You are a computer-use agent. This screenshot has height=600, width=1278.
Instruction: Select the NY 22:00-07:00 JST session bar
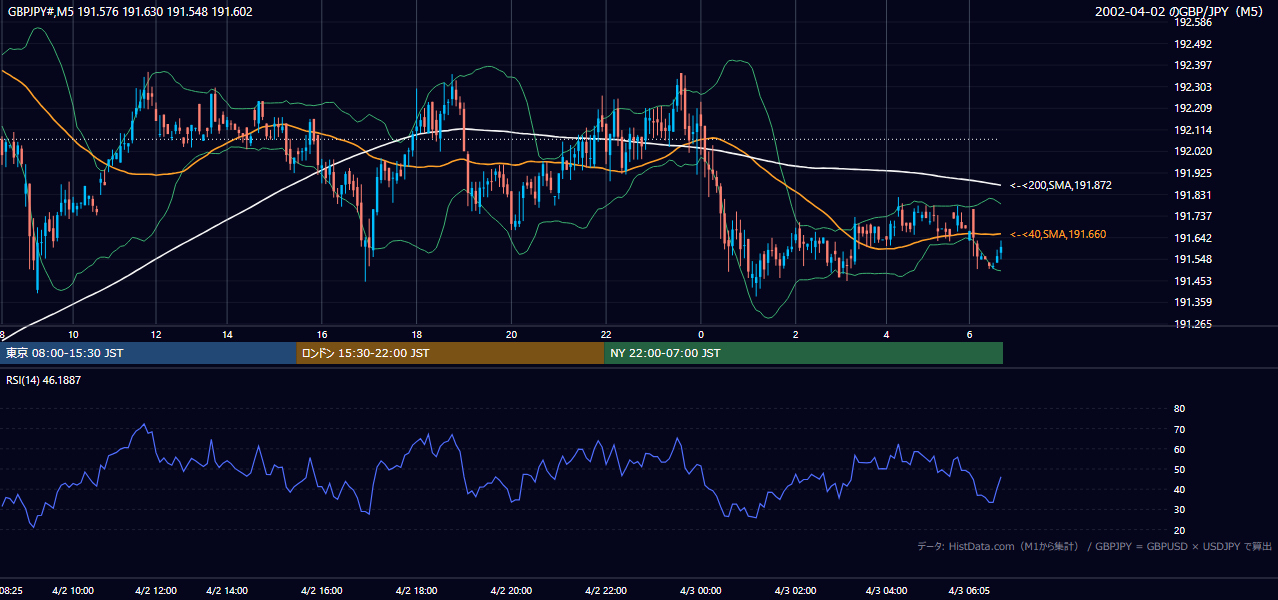click(x=803, y=353)
